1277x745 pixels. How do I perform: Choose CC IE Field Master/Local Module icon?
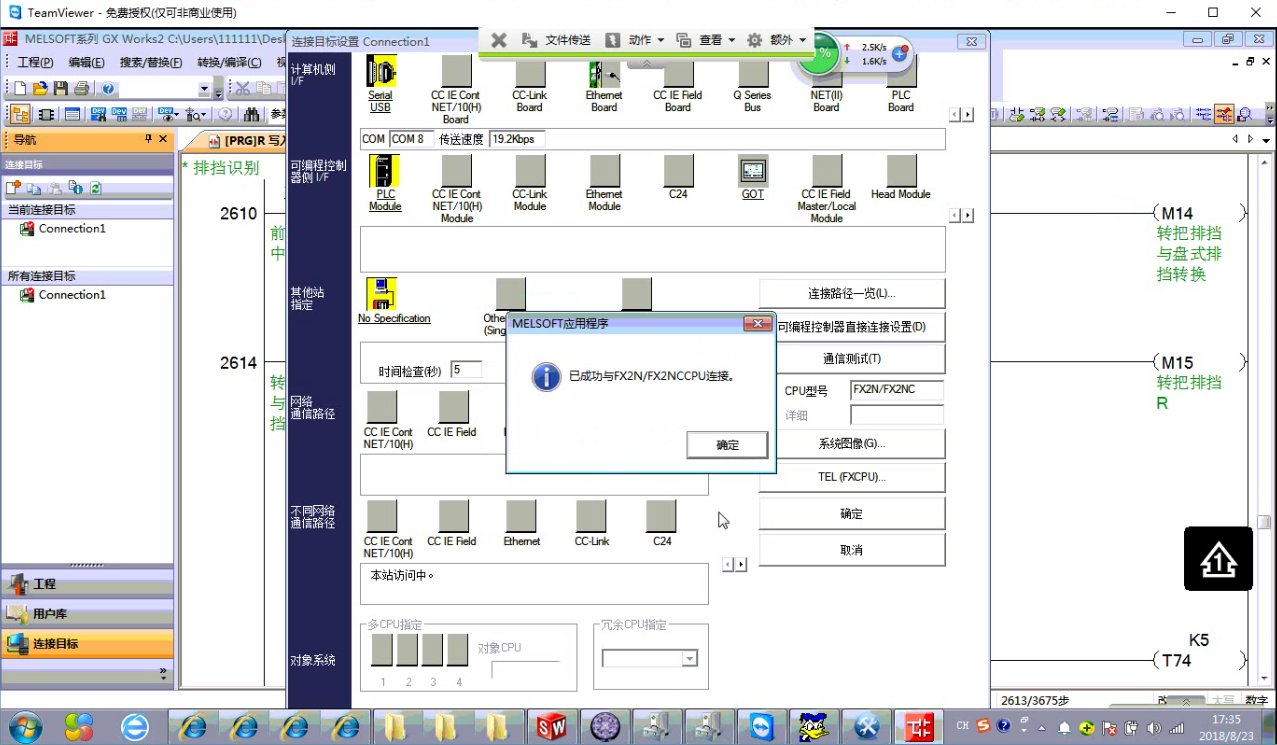[x=826, y=171]
